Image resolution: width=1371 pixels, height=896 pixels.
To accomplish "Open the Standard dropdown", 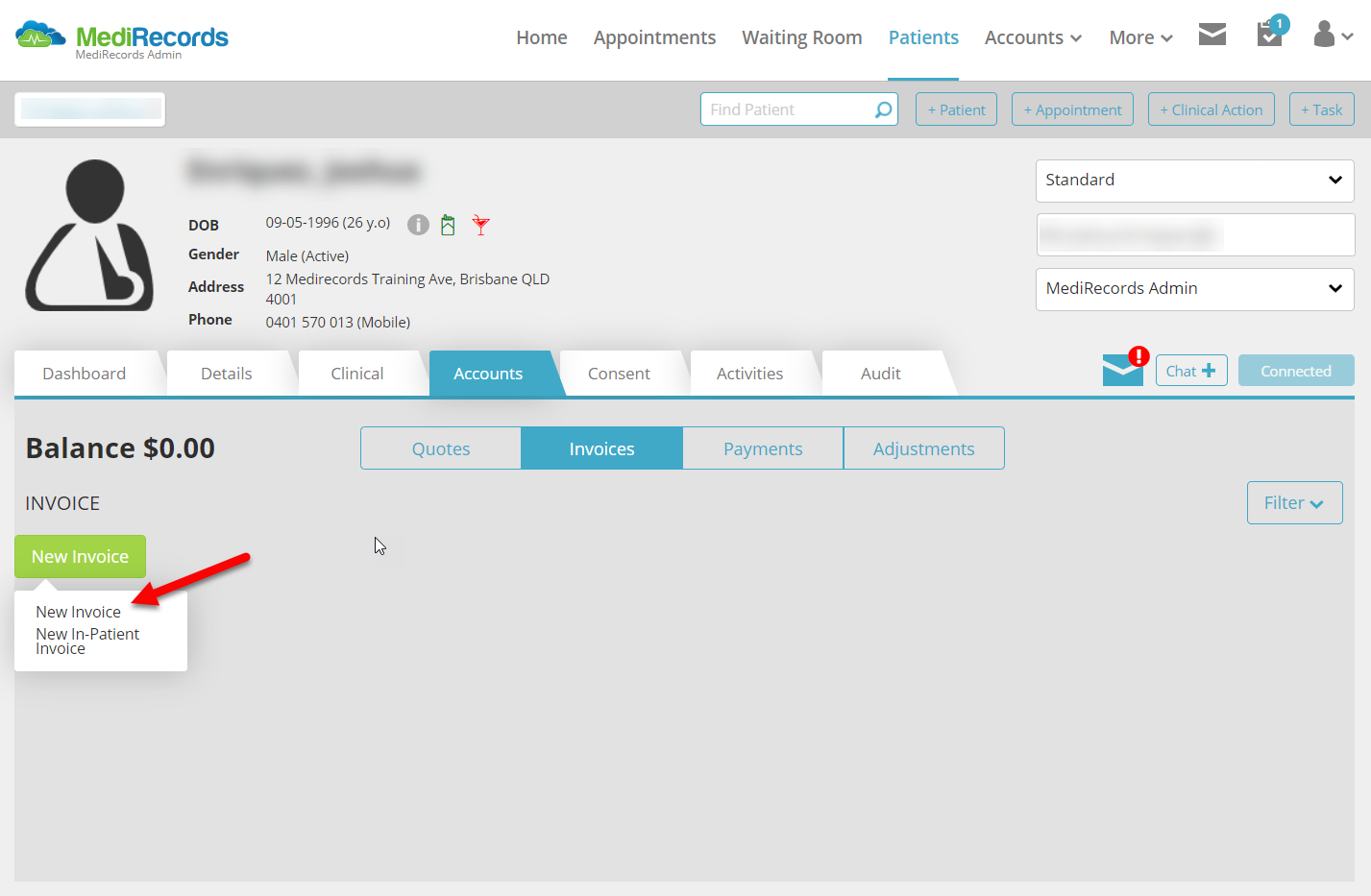I will tap(1194, 181).
